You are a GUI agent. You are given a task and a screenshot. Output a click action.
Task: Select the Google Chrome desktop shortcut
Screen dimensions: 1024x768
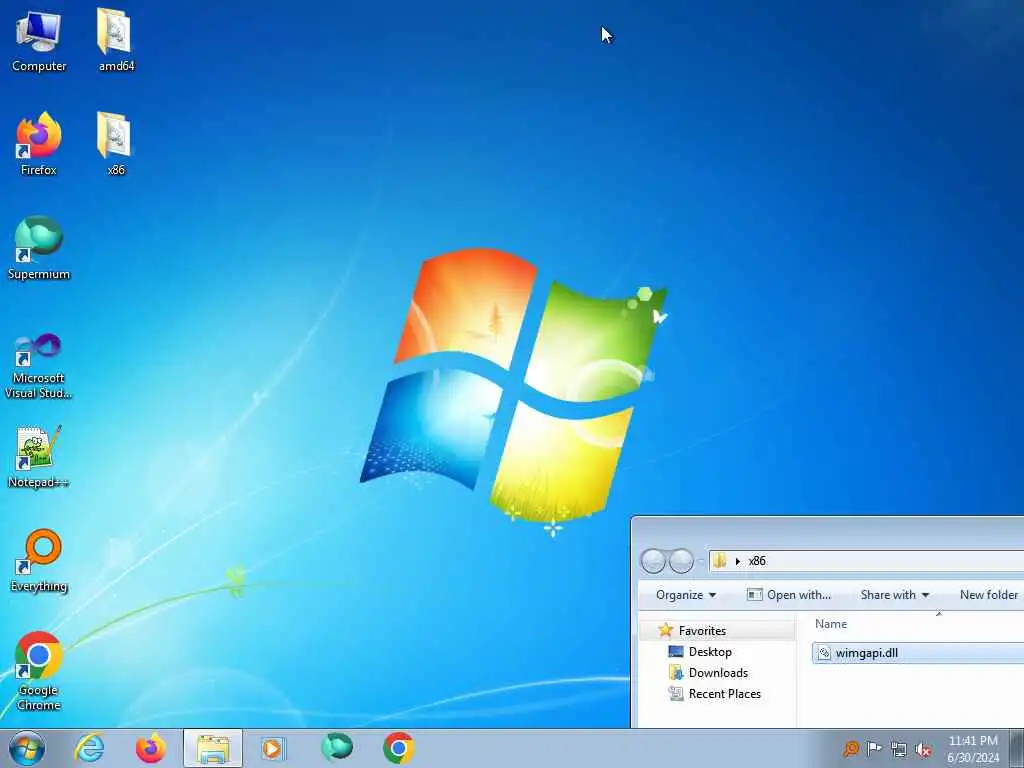tap(39, 671)
